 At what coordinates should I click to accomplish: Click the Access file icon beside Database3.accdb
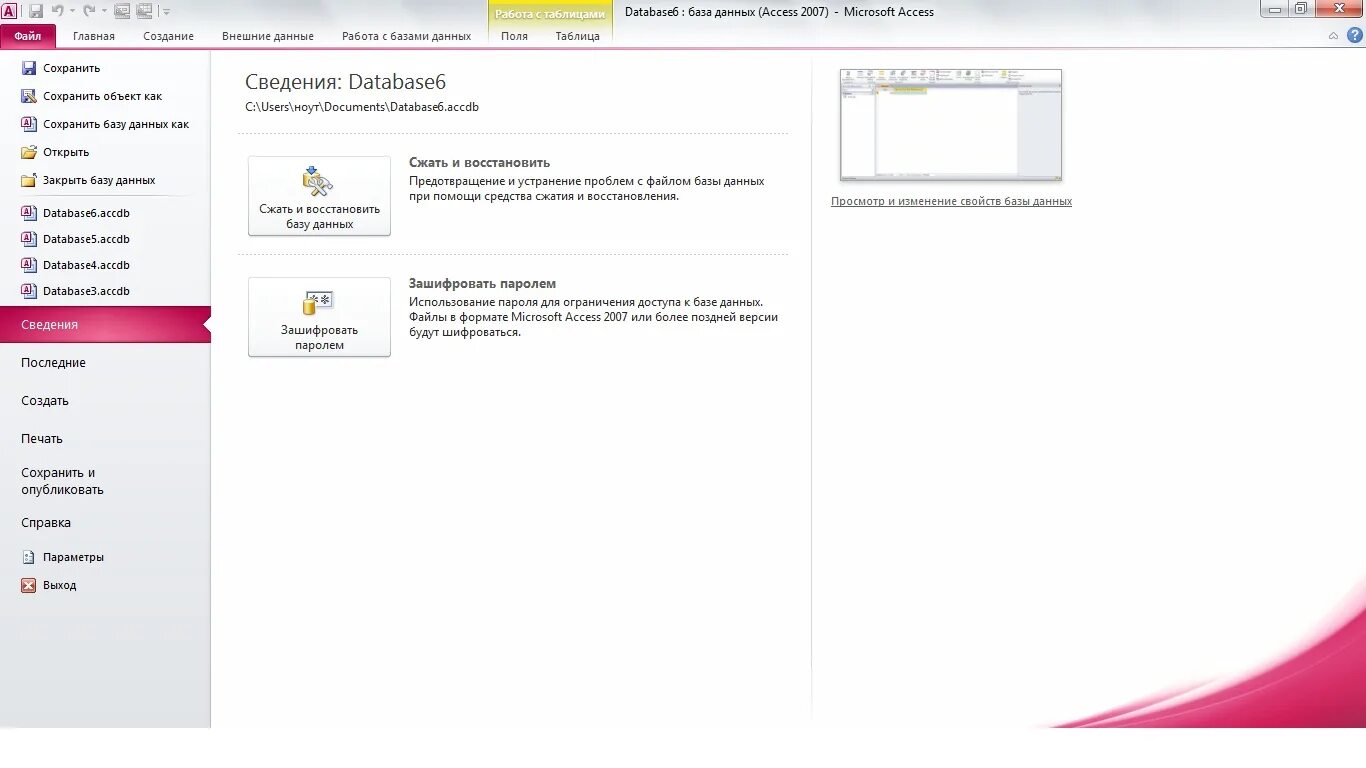[29, 291]
